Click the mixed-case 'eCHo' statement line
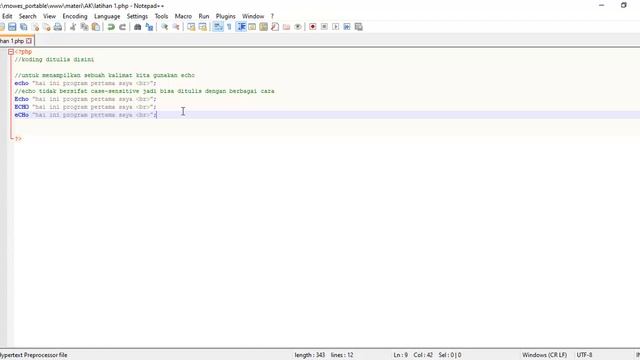The height and width of the screenshot is (360, 640). click(x=85, y=115)
